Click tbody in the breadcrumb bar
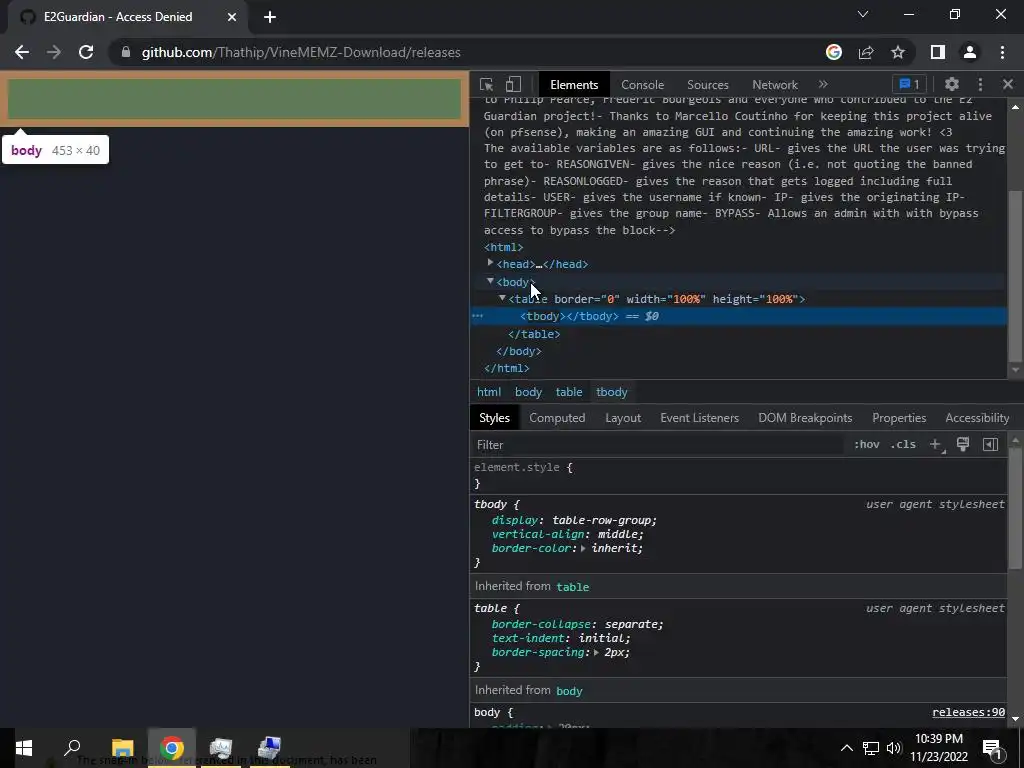 click(611, 392)
